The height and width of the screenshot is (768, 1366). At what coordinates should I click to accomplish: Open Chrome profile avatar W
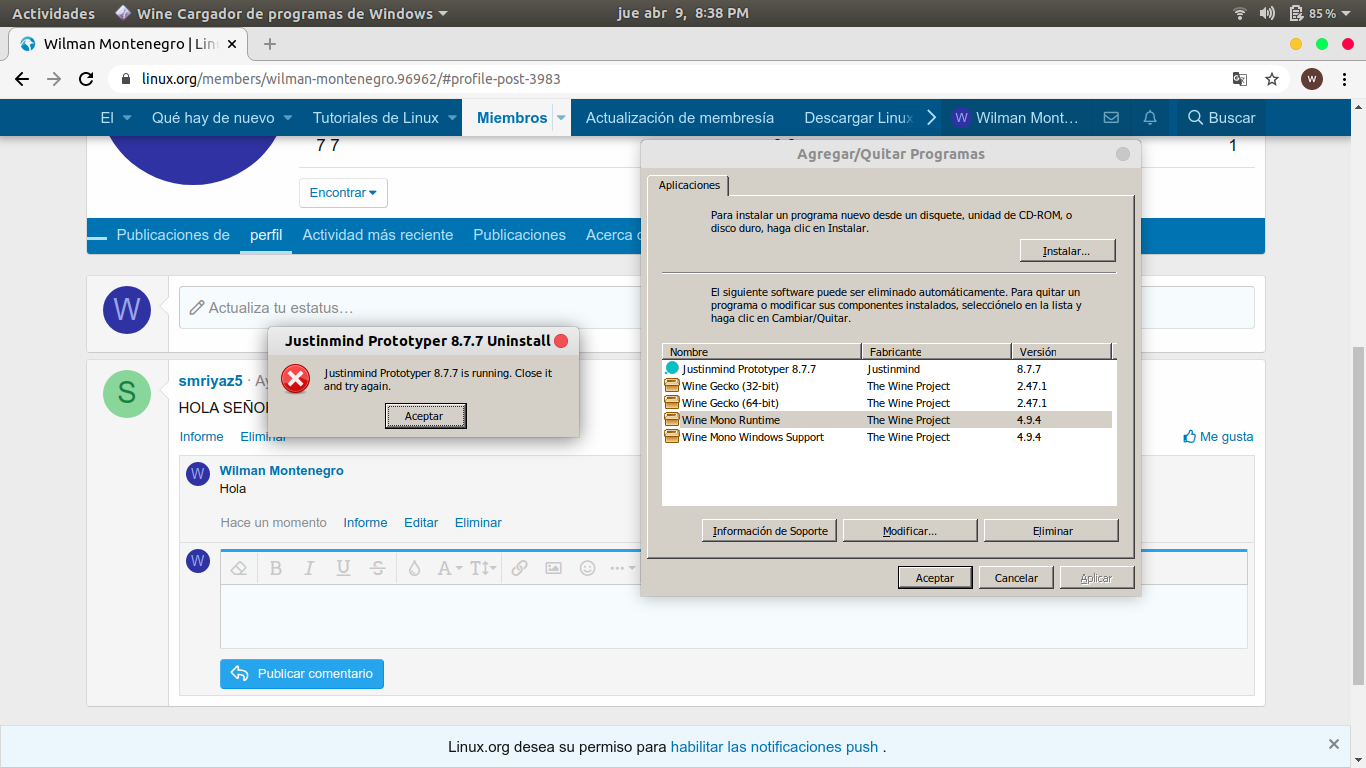tap(1312, 79)
